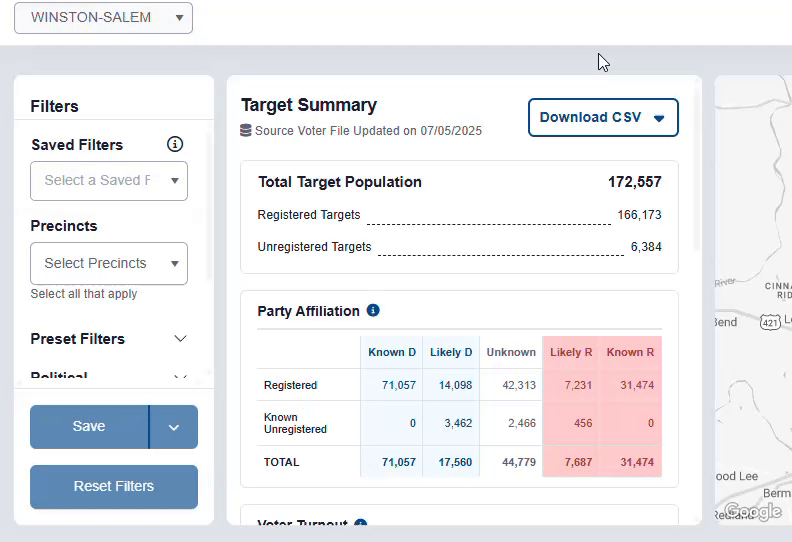Click the Unknown column header
Image resolution: width=792 pixels, height=542 pixels.
(x=511, y=352)
